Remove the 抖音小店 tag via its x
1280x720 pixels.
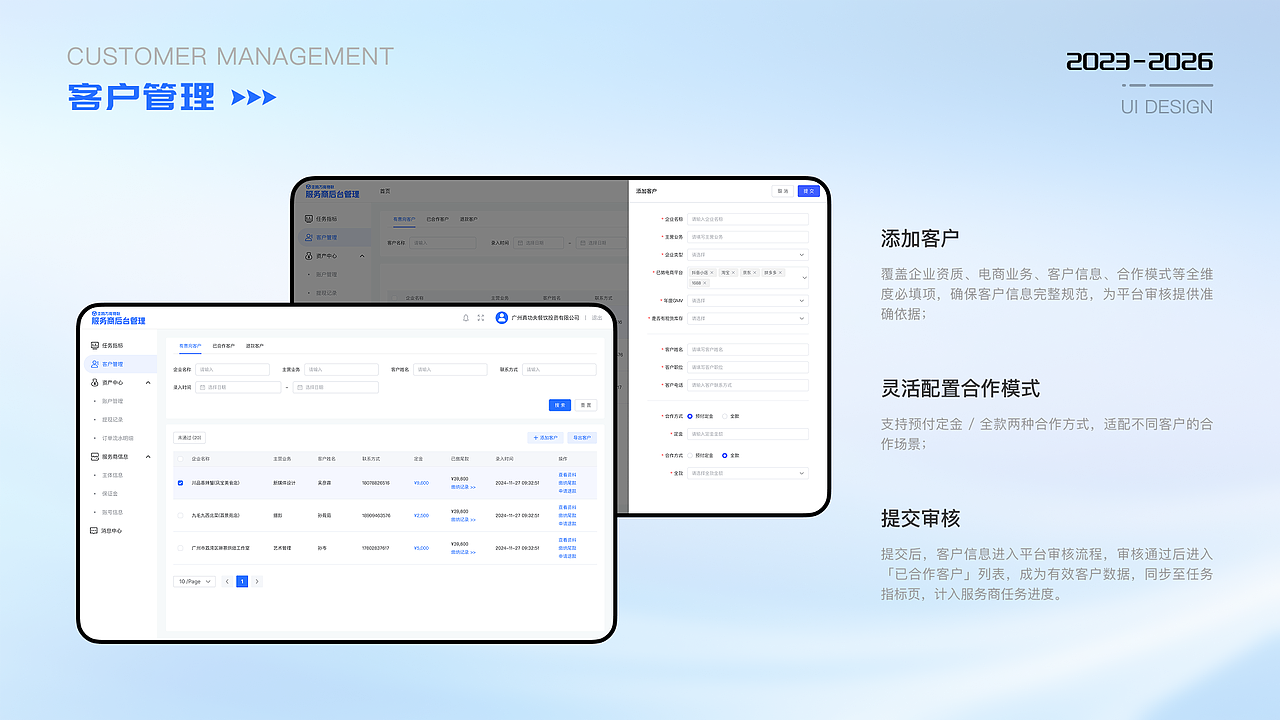coord(712,272)
